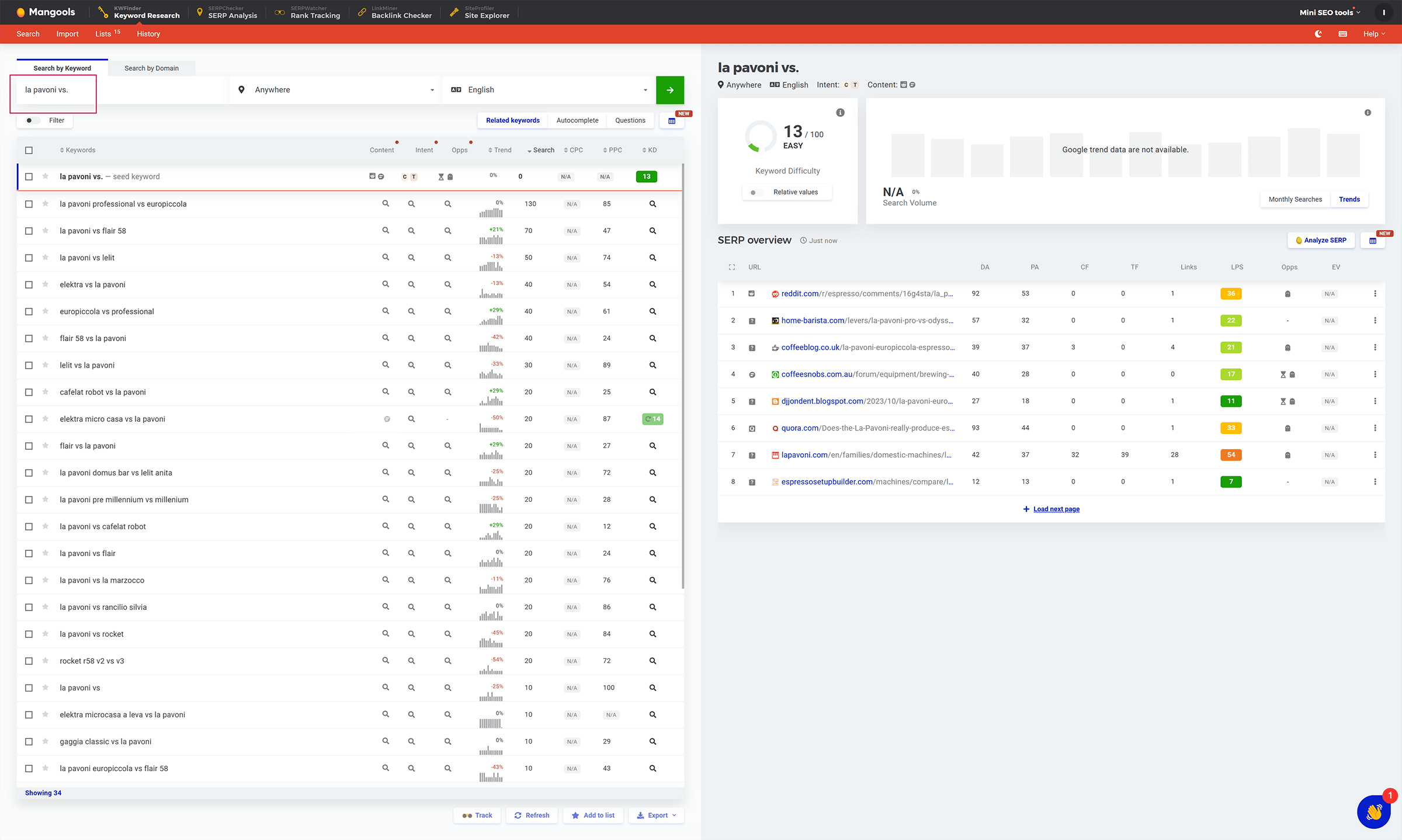This screenshot has width=1402, height=840.
Task: Open user account avatar icon
Action: coord(1383,12)
